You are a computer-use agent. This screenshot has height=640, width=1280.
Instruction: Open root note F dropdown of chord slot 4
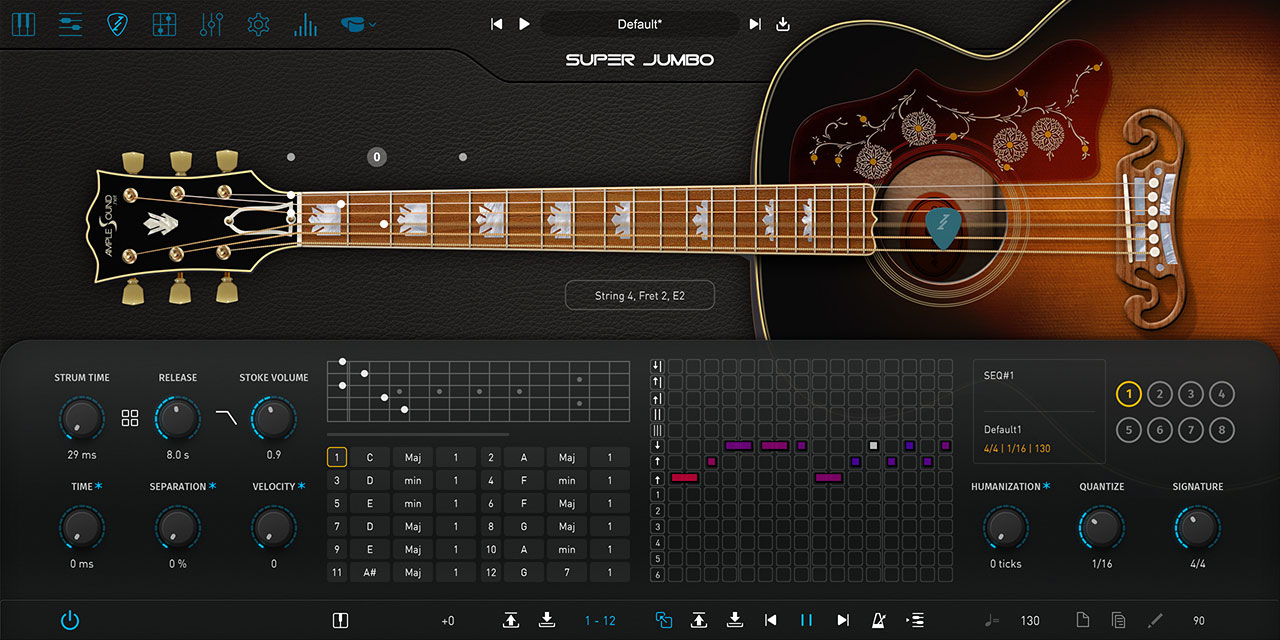[524, 480]
